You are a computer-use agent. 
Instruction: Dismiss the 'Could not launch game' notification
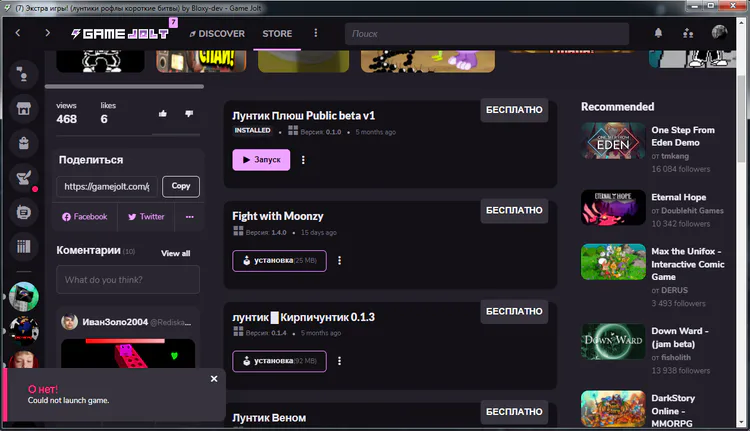click(214, 379)
